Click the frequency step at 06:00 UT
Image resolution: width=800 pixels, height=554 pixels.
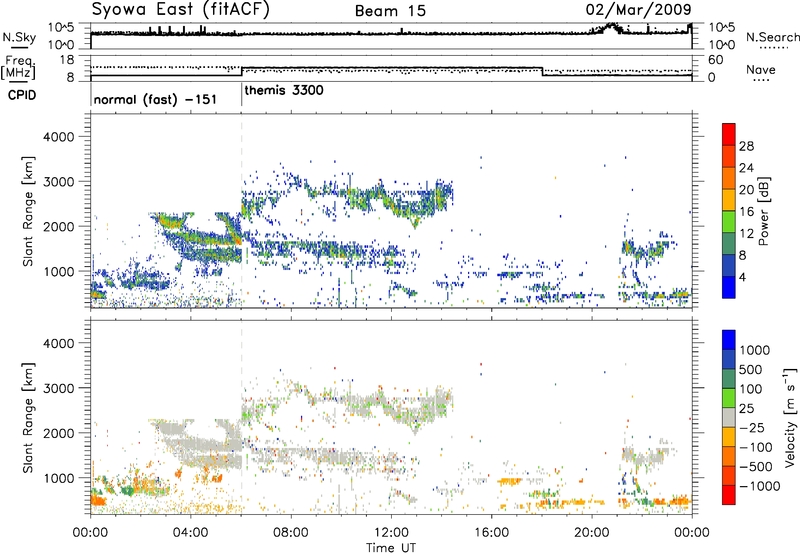point(242,71)
